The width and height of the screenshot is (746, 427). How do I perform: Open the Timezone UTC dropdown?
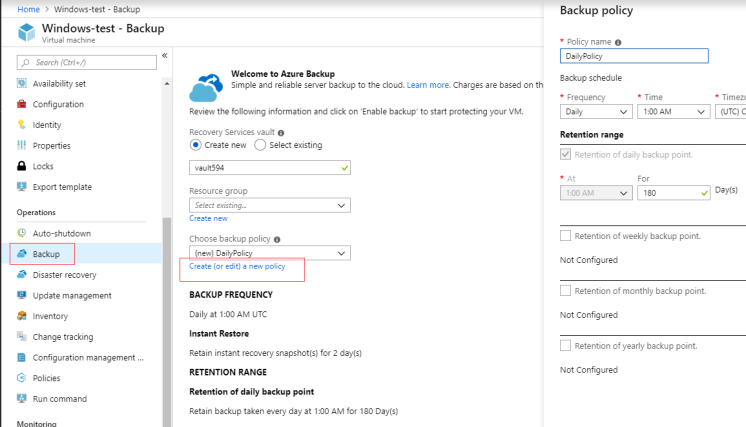click(730, 112)
